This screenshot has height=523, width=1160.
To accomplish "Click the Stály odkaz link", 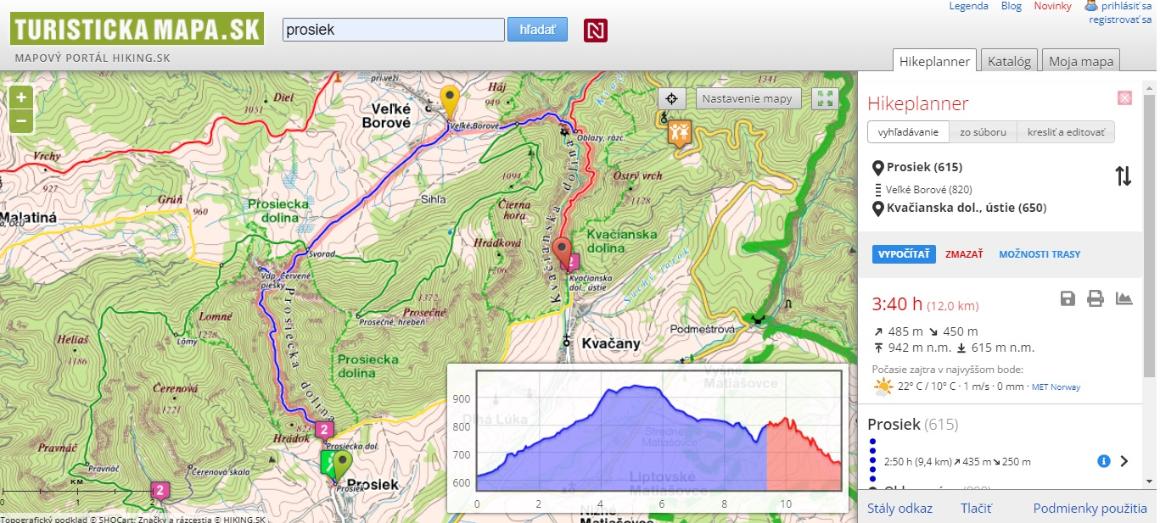I will point(900,508).
